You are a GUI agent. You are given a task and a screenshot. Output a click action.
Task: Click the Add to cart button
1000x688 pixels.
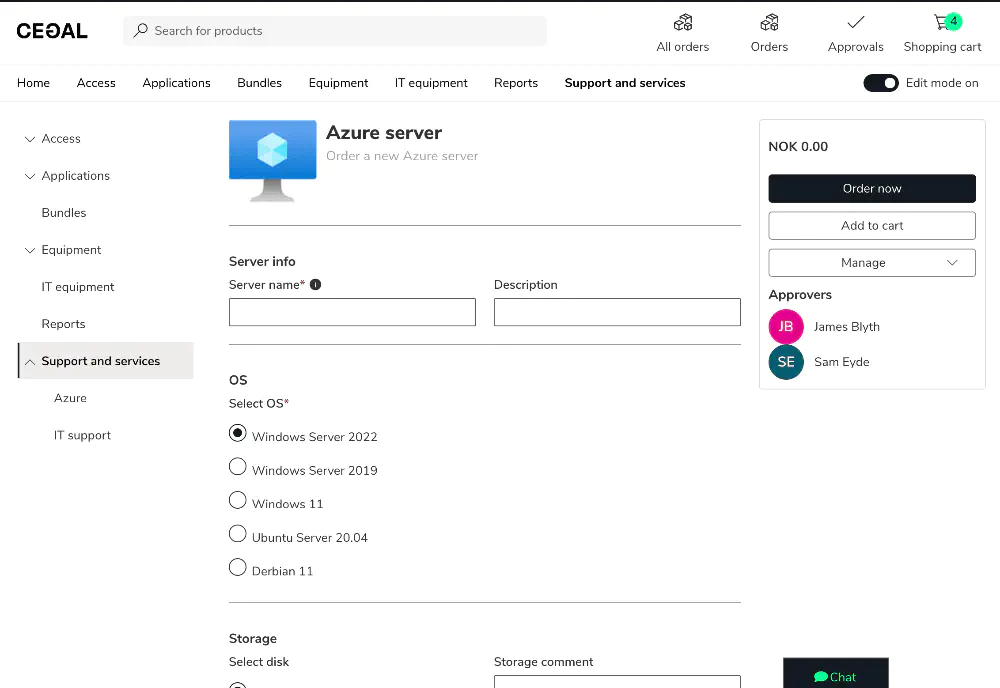pos(871,226)
